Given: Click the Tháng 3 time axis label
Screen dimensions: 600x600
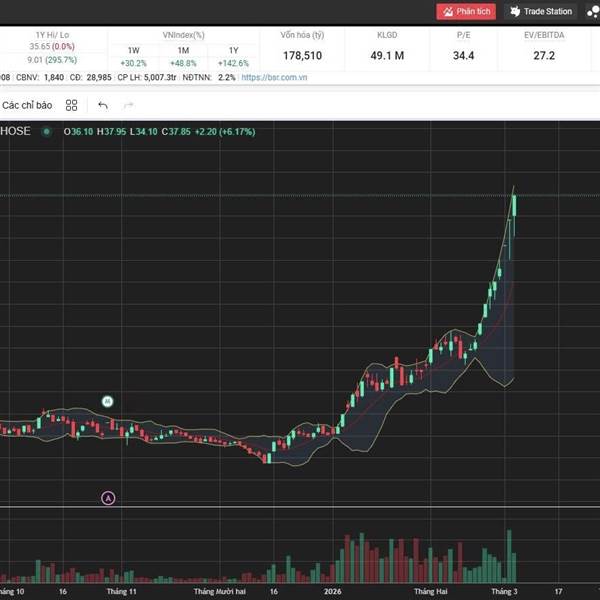Looking at the screenshot, I should tap(504, 591).
